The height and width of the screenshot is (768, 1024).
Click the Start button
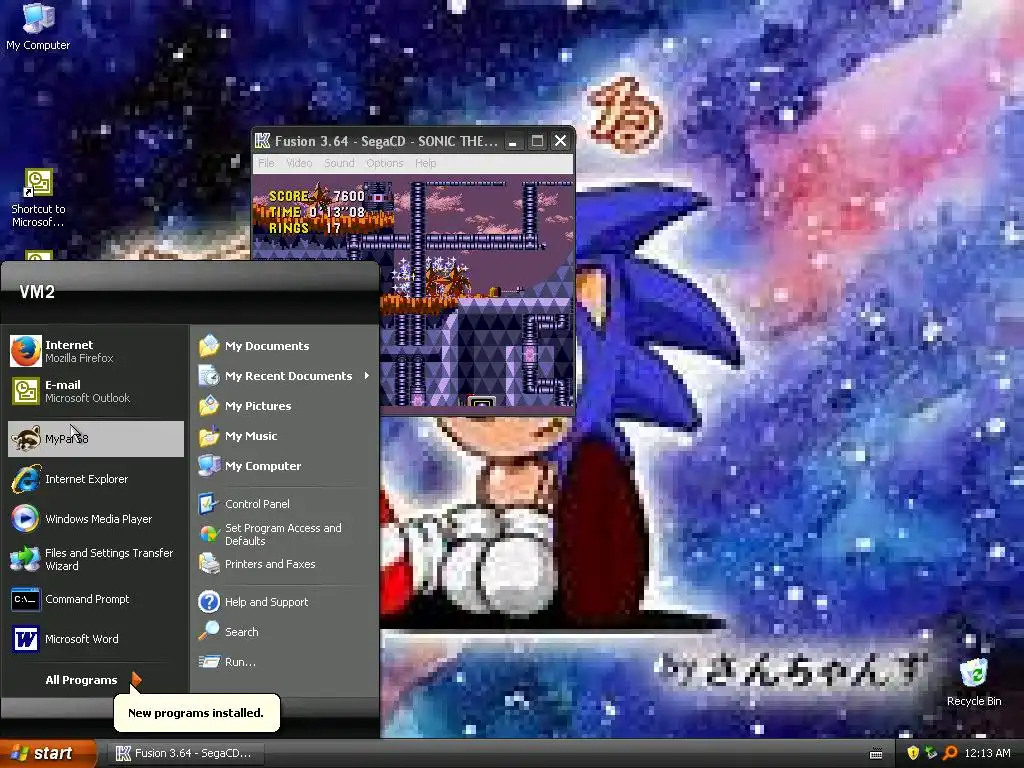click(48, 753)
